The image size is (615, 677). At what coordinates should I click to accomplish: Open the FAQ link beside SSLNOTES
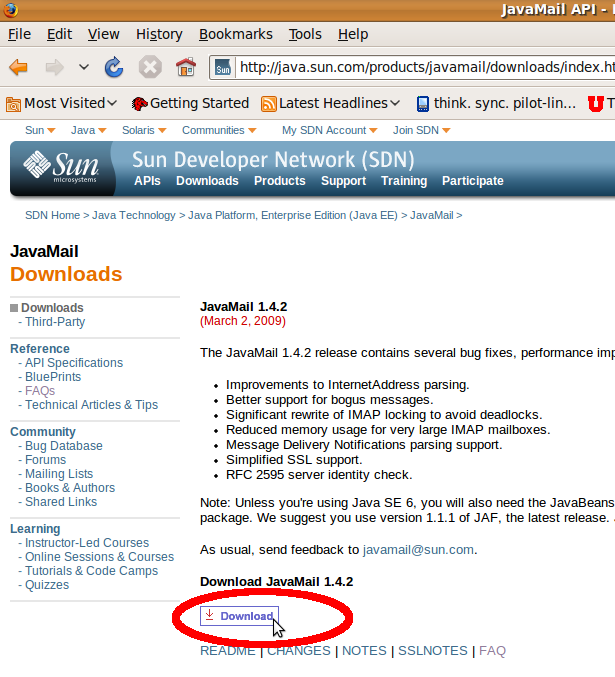click(492, 651)
